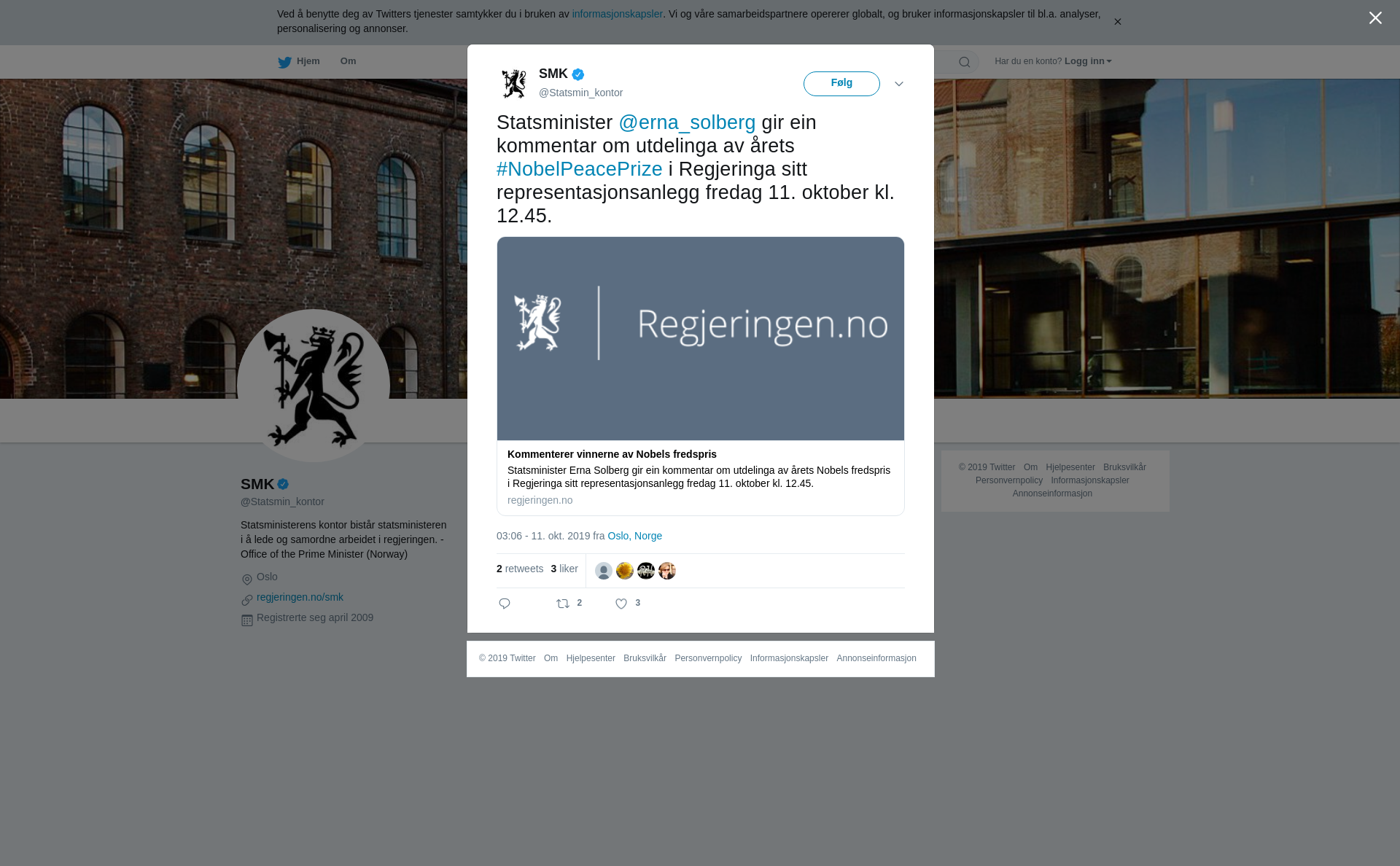Open SMK avatar in tweet header
The height and width of the screenshot is (866, 1400).
[514, 84]
